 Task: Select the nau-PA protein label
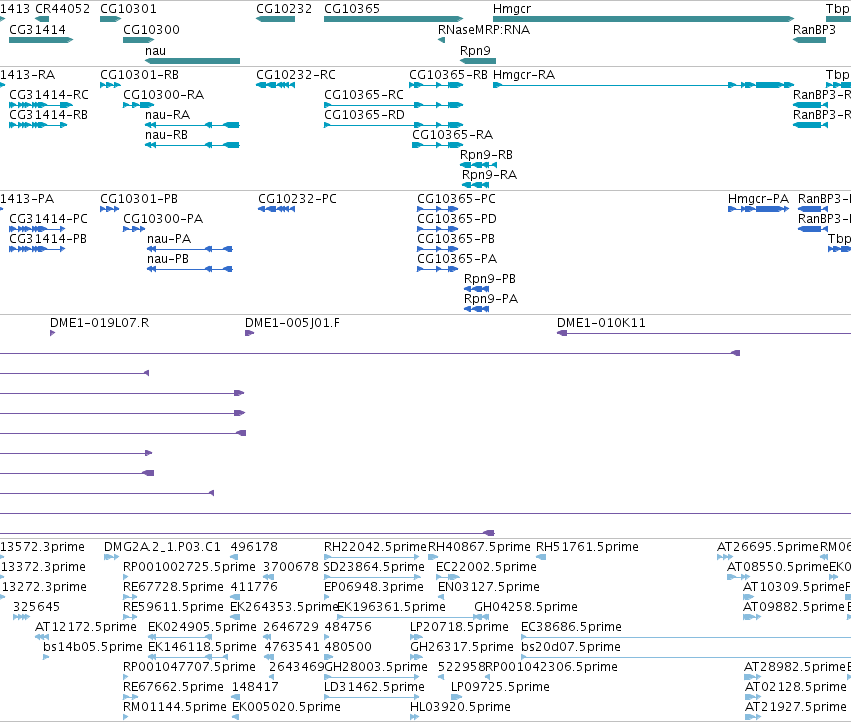coord(169,239)
